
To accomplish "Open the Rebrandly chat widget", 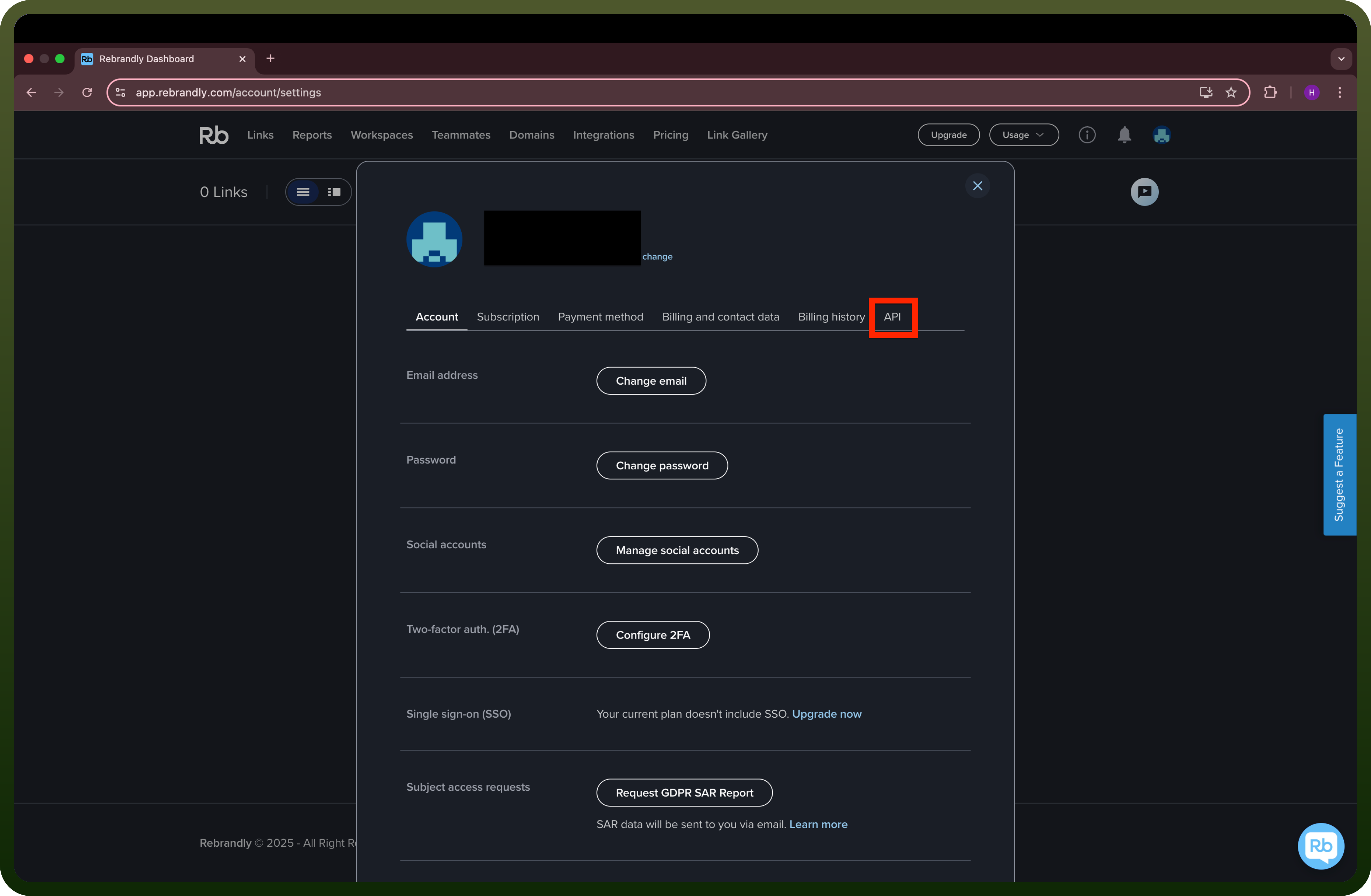I will pyautogui.click(x=1320, y=845).
